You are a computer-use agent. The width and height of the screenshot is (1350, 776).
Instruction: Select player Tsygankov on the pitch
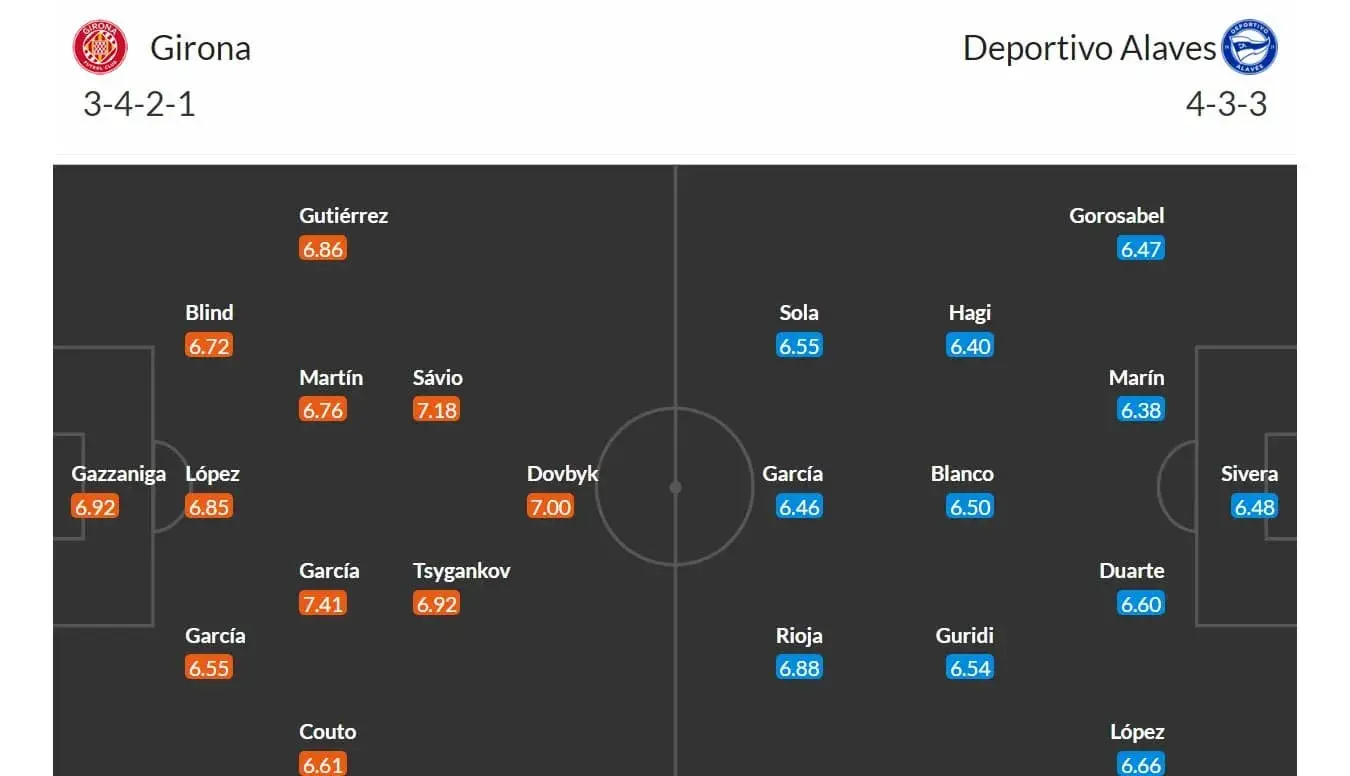click(x=462, y=571)
